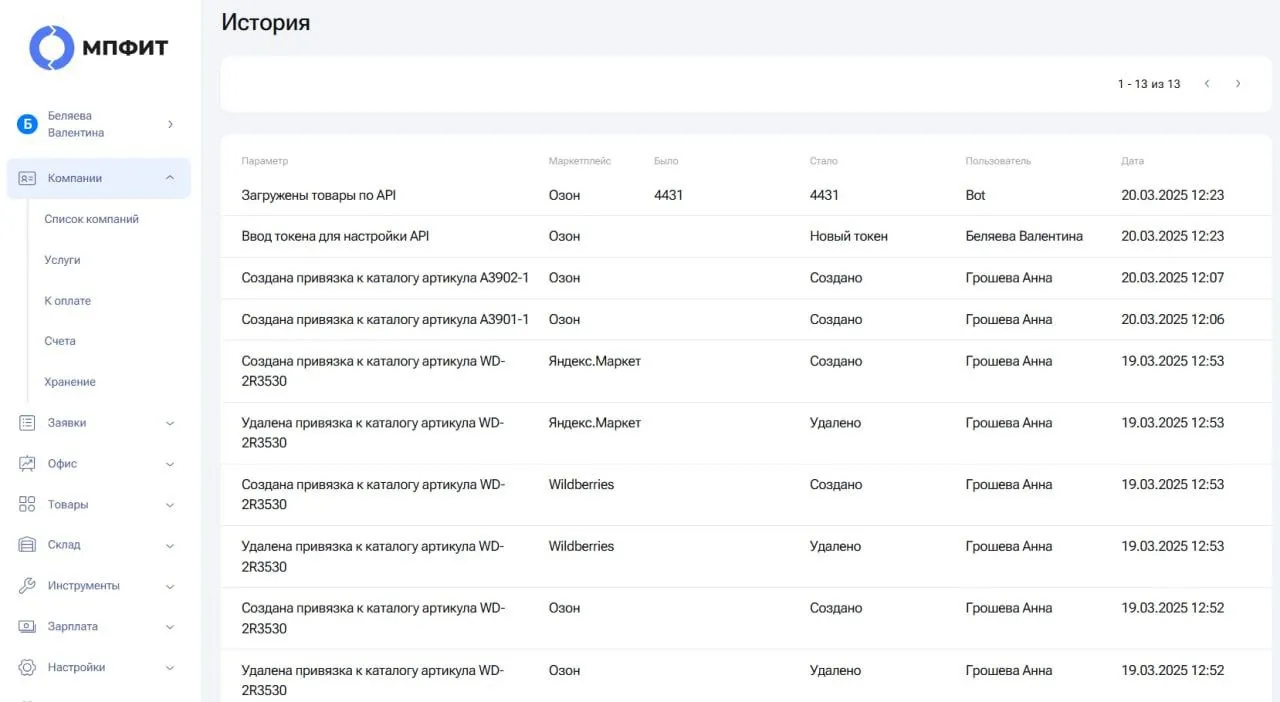This screenshot has width=1280, height=702.
Task: Select row with артикул A3901-1
Action: point(746,319)
